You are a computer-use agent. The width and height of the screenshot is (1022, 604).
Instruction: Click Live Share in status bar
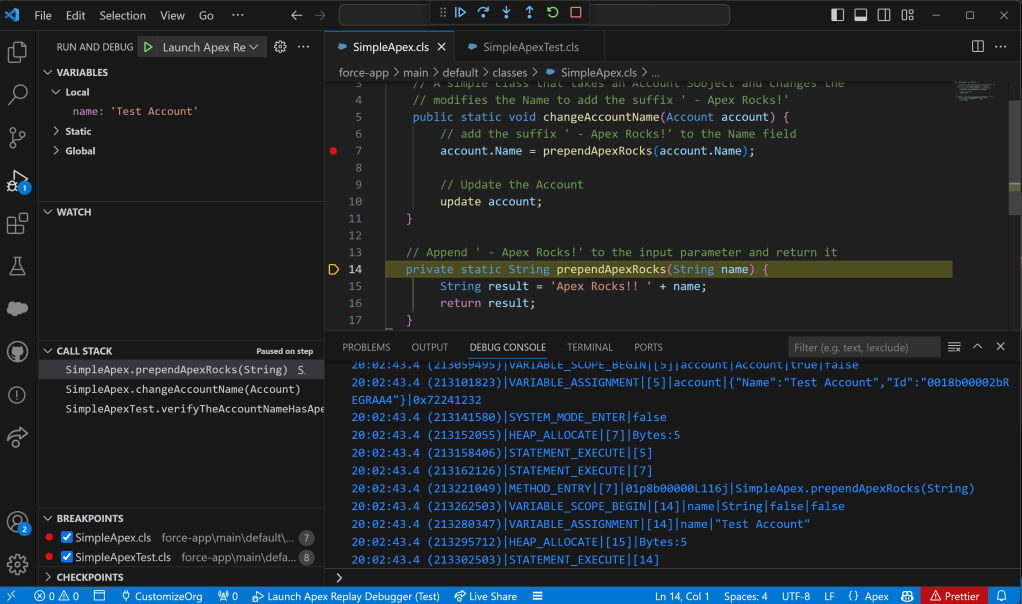[485, 596]
